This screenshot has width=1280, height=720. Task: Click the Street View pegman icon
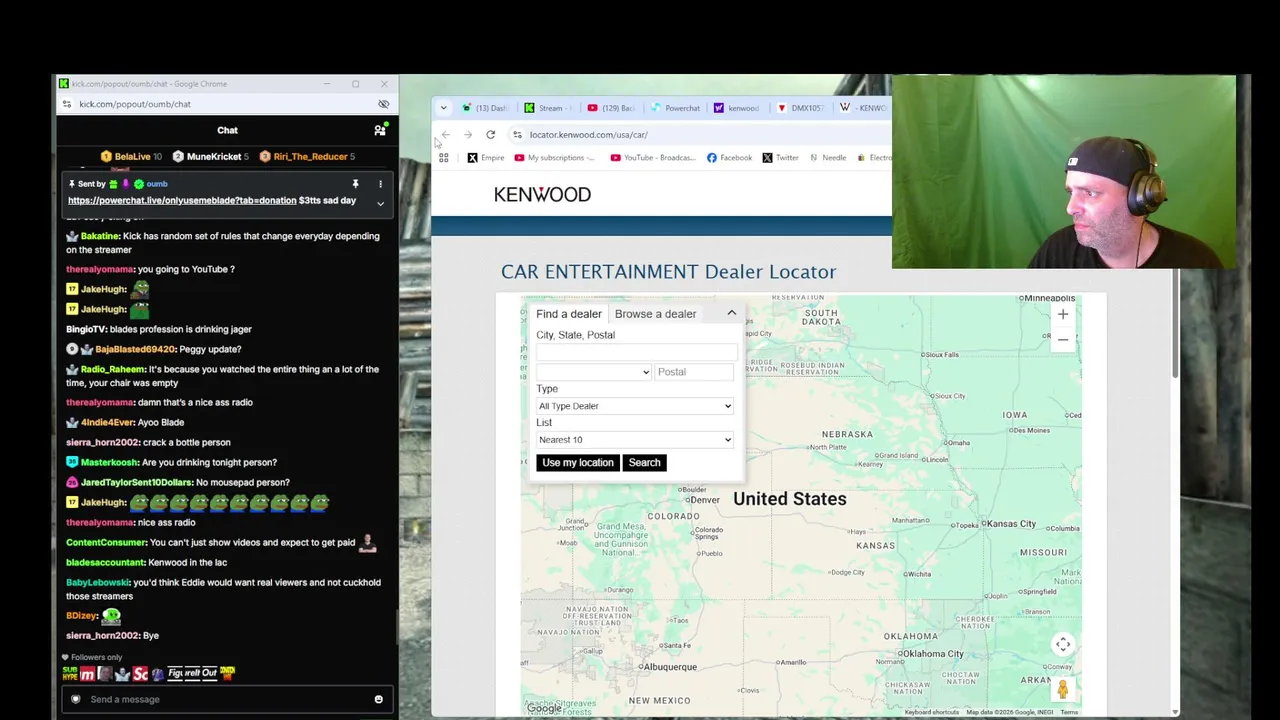coord(1063,689)
